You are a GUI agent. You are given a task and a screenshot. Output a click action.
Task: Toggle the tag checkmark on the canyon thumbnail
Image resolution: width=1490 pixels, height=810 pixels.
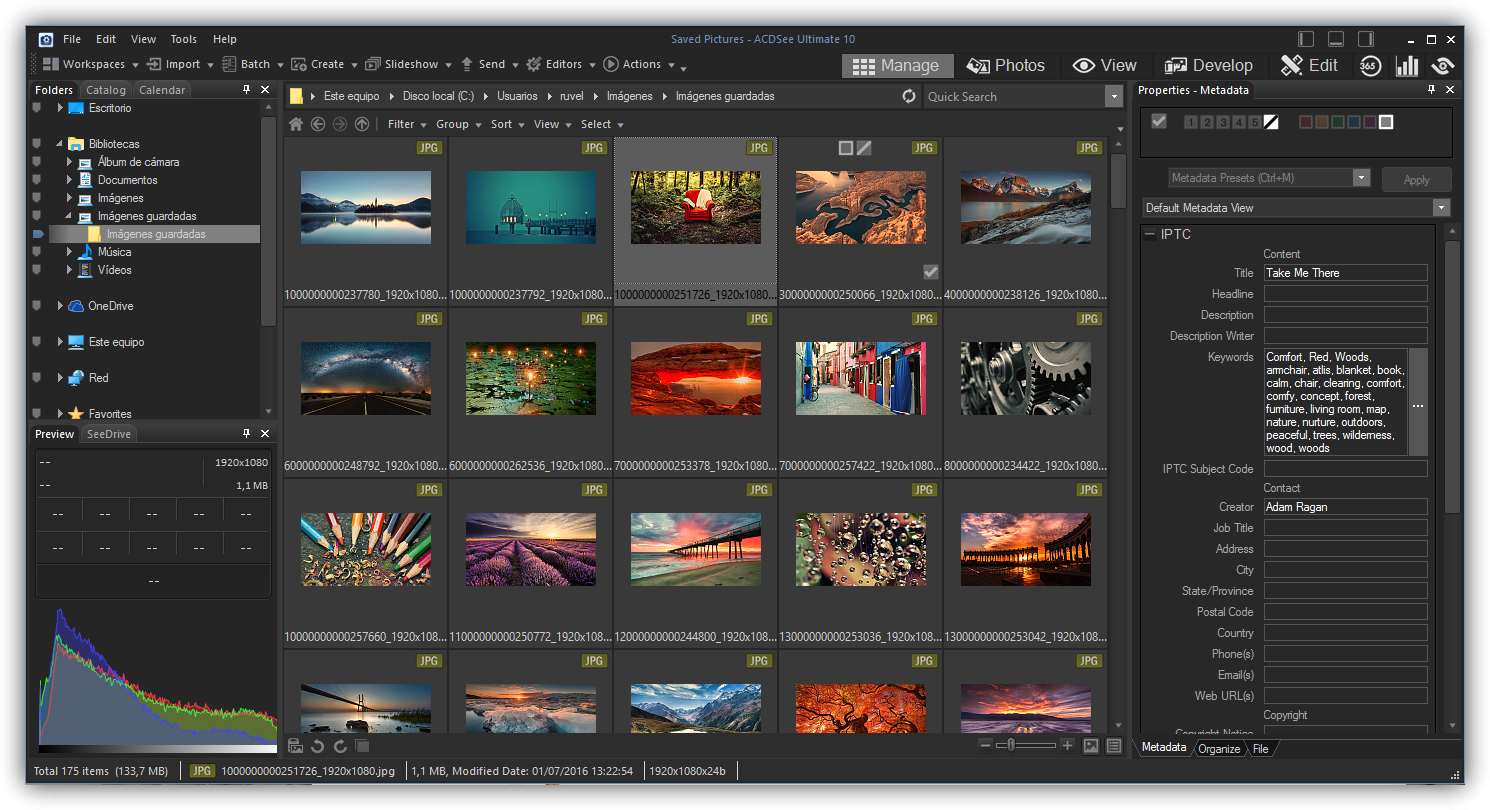930,272
